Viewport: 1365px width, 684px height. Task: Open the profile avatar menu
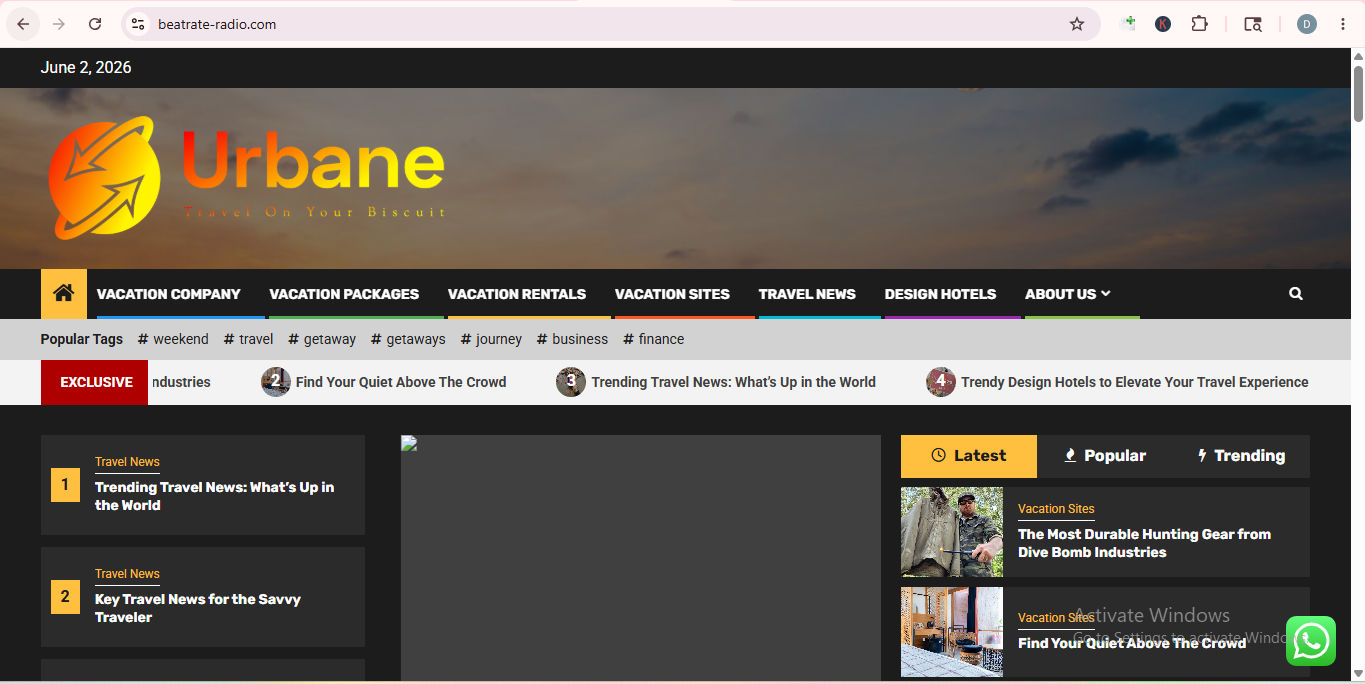(x=1307, y=24)
